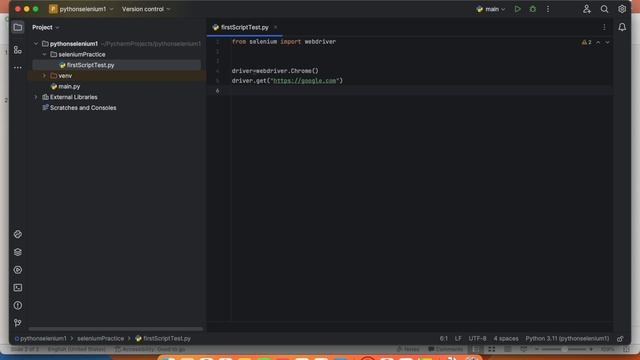Image resolution: width=640 pixels, height=360 pixels.
Task: Change line separator LF
Action: pos(458,338)
